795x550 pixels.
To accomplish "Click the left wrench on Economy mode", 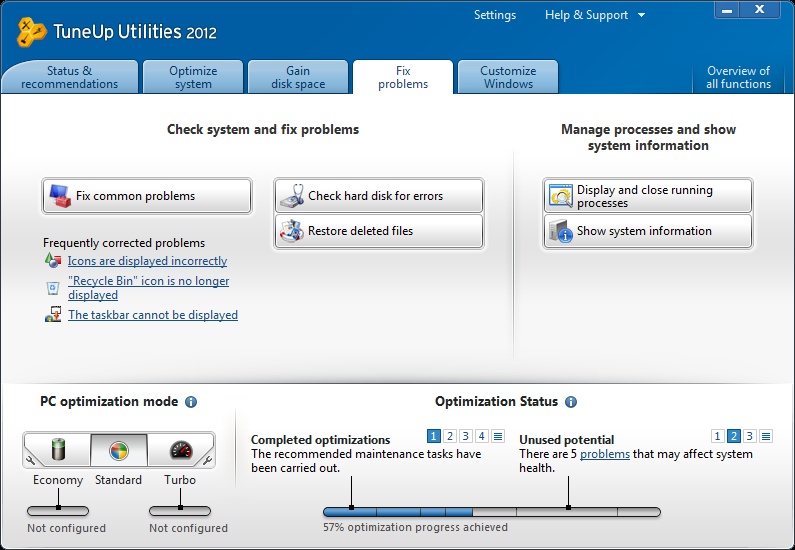I will click(30, 460).
